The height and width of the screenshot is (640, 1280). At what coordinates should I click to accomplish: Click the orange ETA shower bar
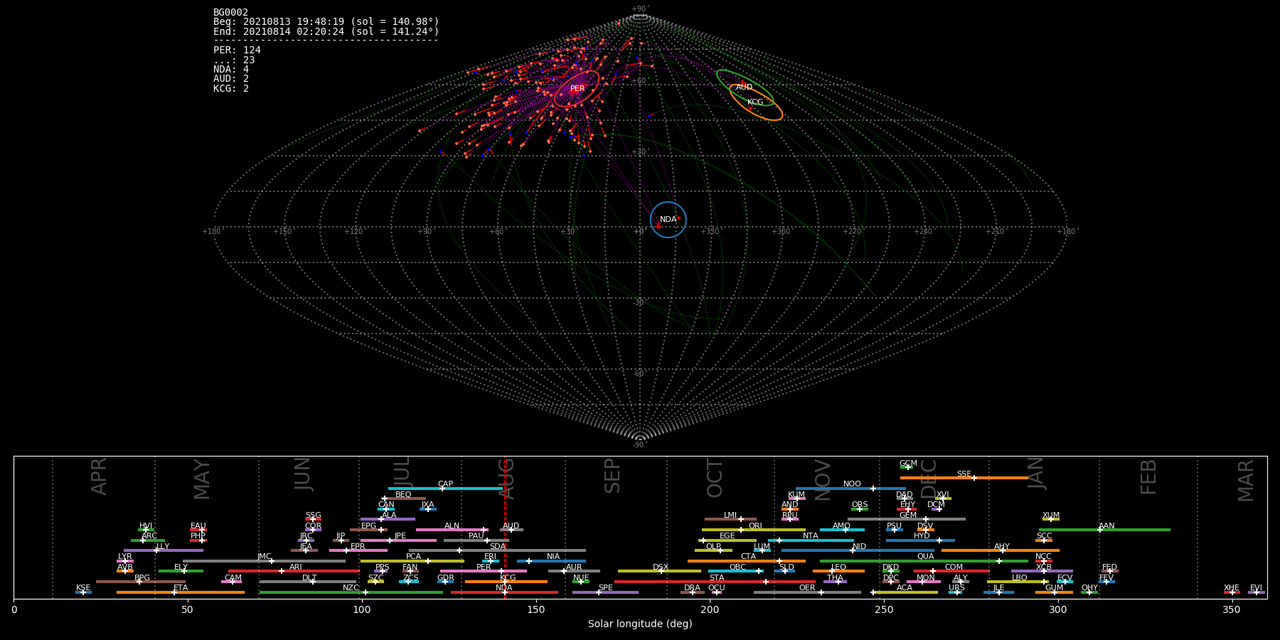[180, 592]
